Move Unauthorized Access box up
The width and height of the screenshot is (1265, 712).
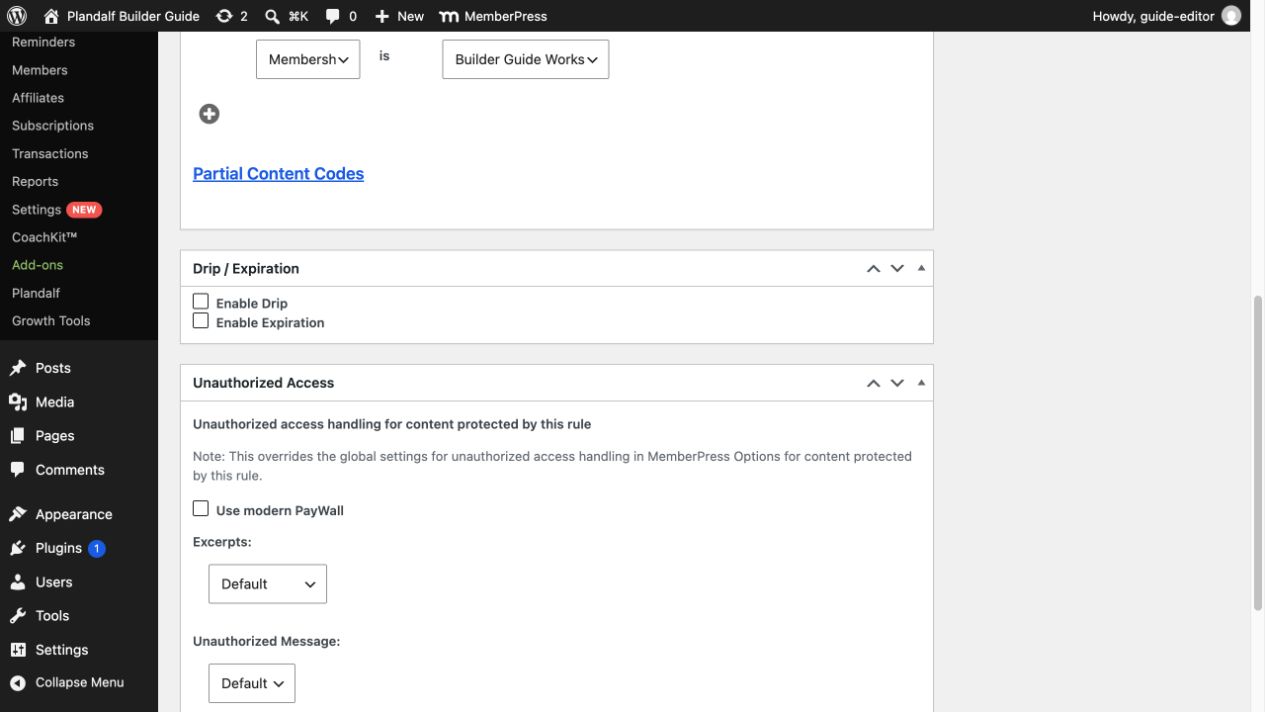873,383
